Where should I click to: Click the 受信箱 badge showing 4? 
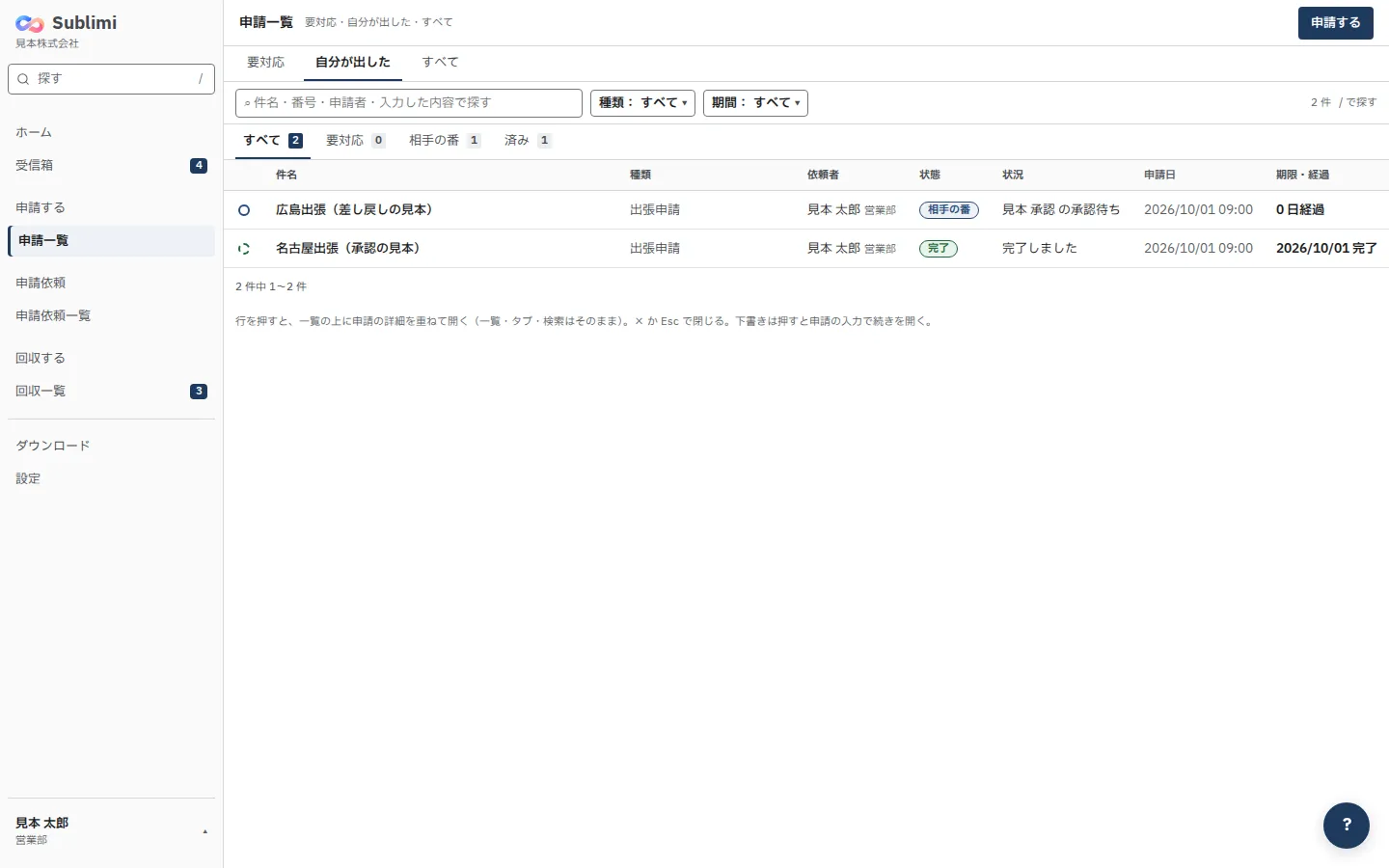point(199,166)
